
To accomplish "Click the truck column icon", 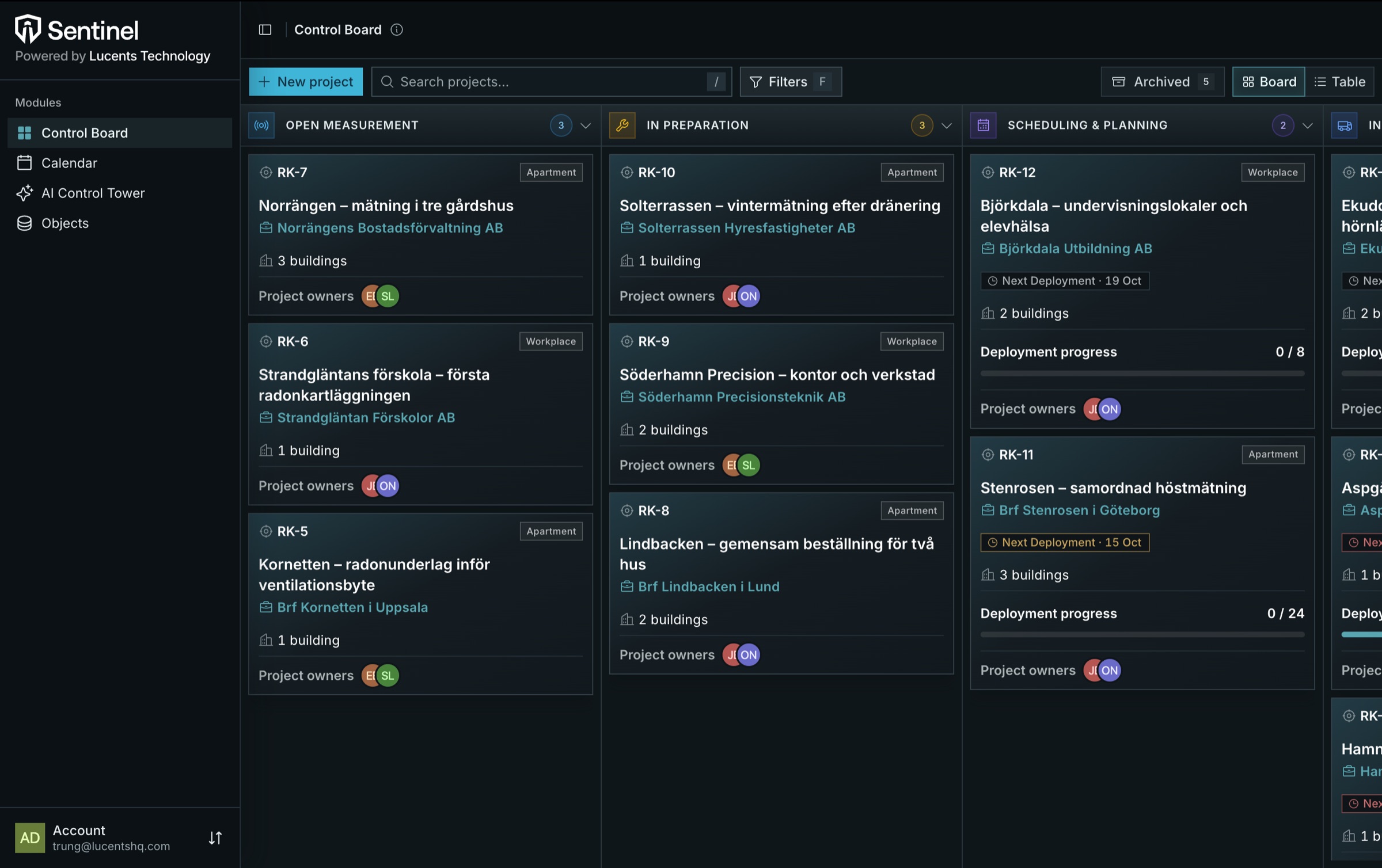I will tap(1345, 125).
